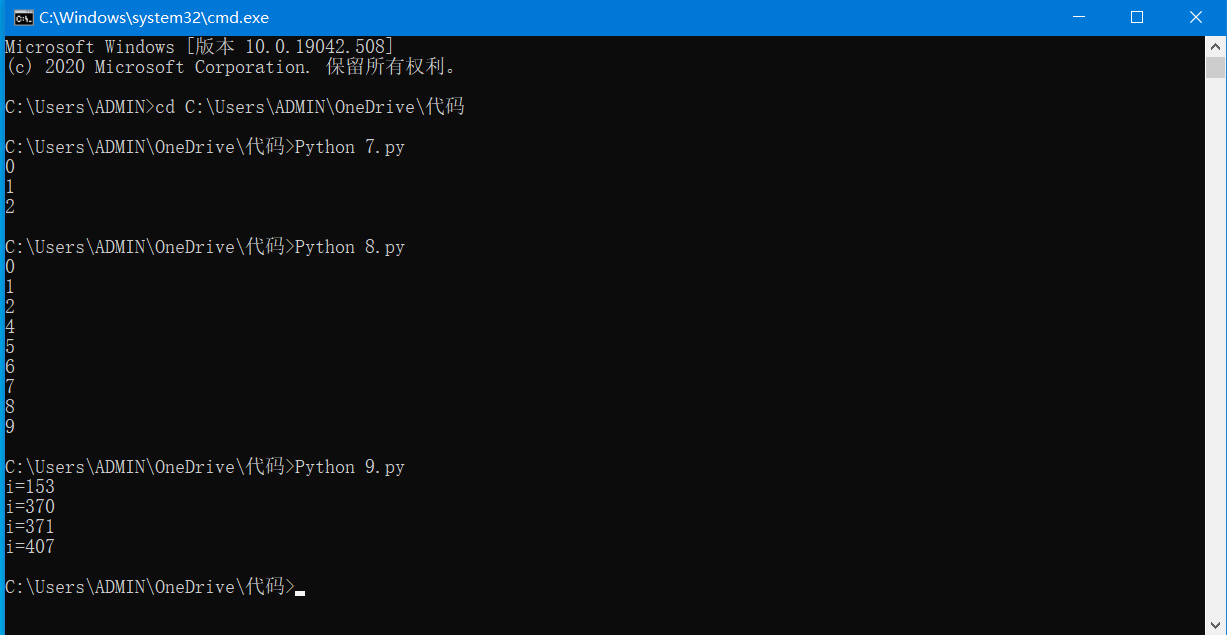Click the C:\Windows\system32\cmd.exe title text
1227x635 pixels.
point(154,18)
